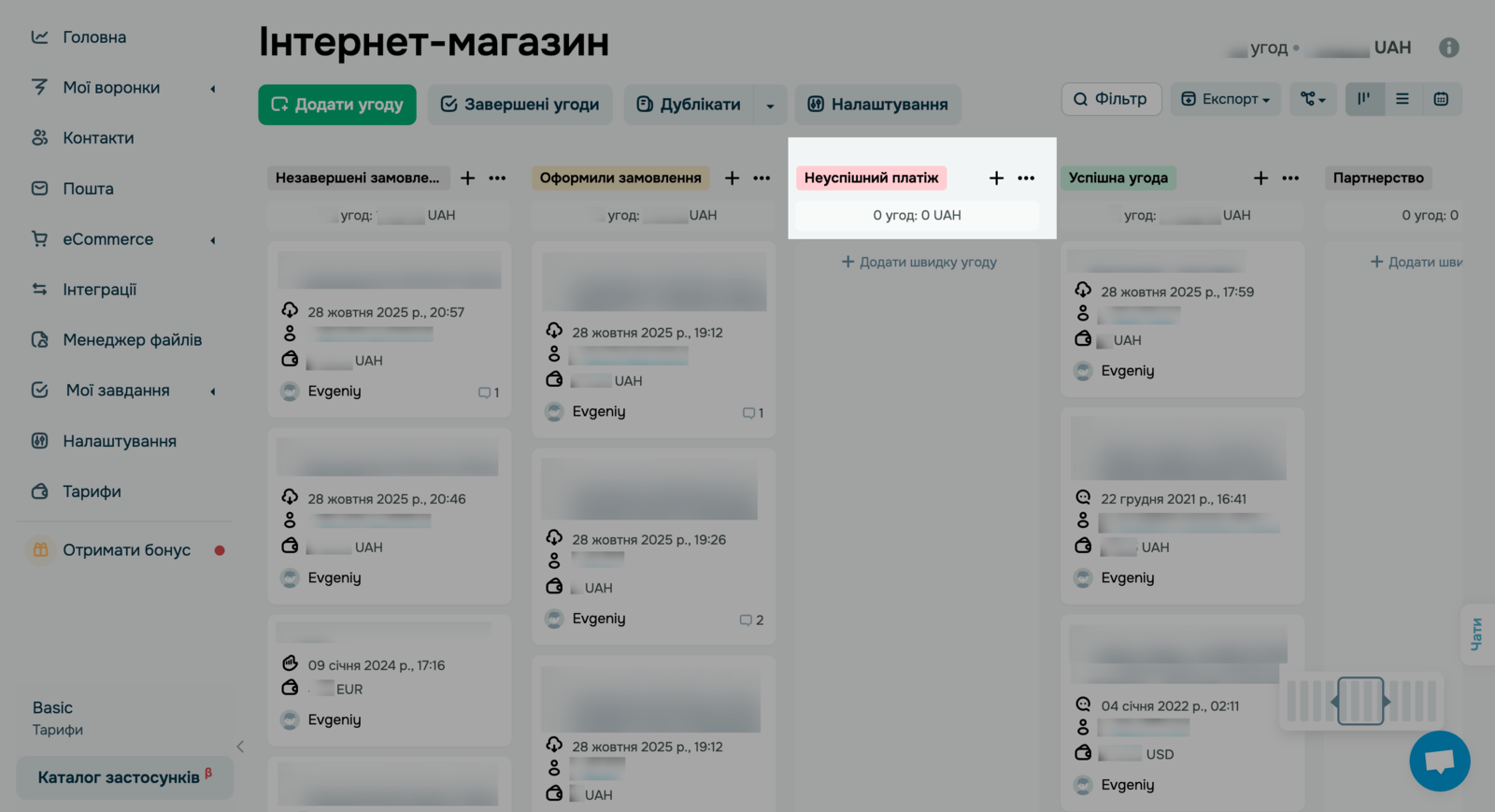Click Додати швидку угоду in Неуспішний платіж
The image size is (1495, 812).
coord(918,263)
